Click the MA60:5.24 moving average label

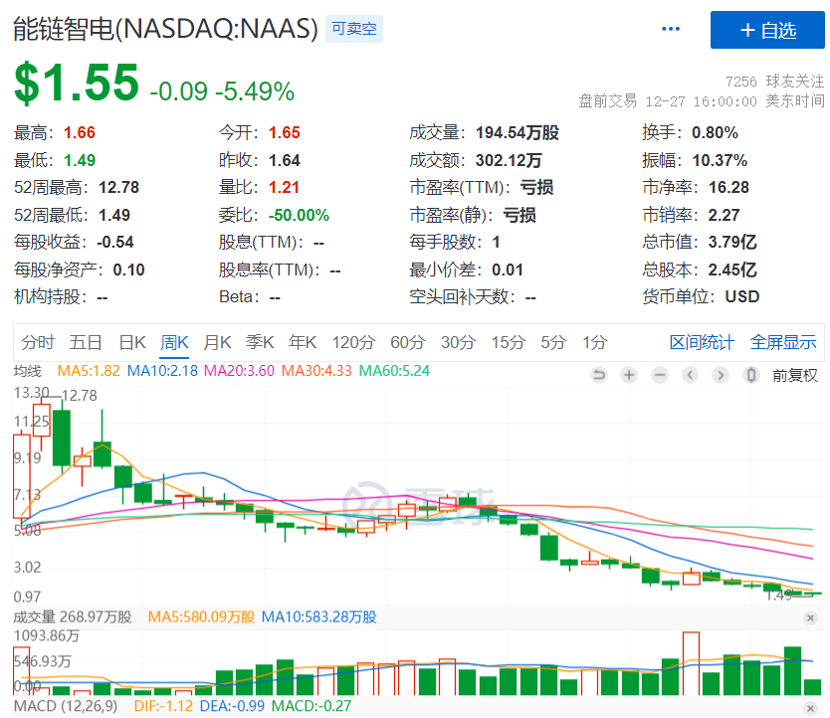pyautogui.click(x=394, y=371)
